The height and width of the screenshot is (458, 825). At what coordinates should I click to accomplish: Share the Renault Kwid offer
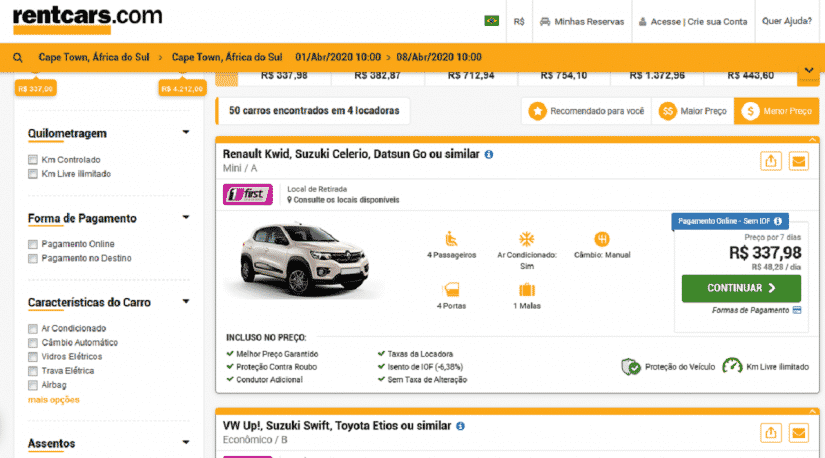(771, 161)
